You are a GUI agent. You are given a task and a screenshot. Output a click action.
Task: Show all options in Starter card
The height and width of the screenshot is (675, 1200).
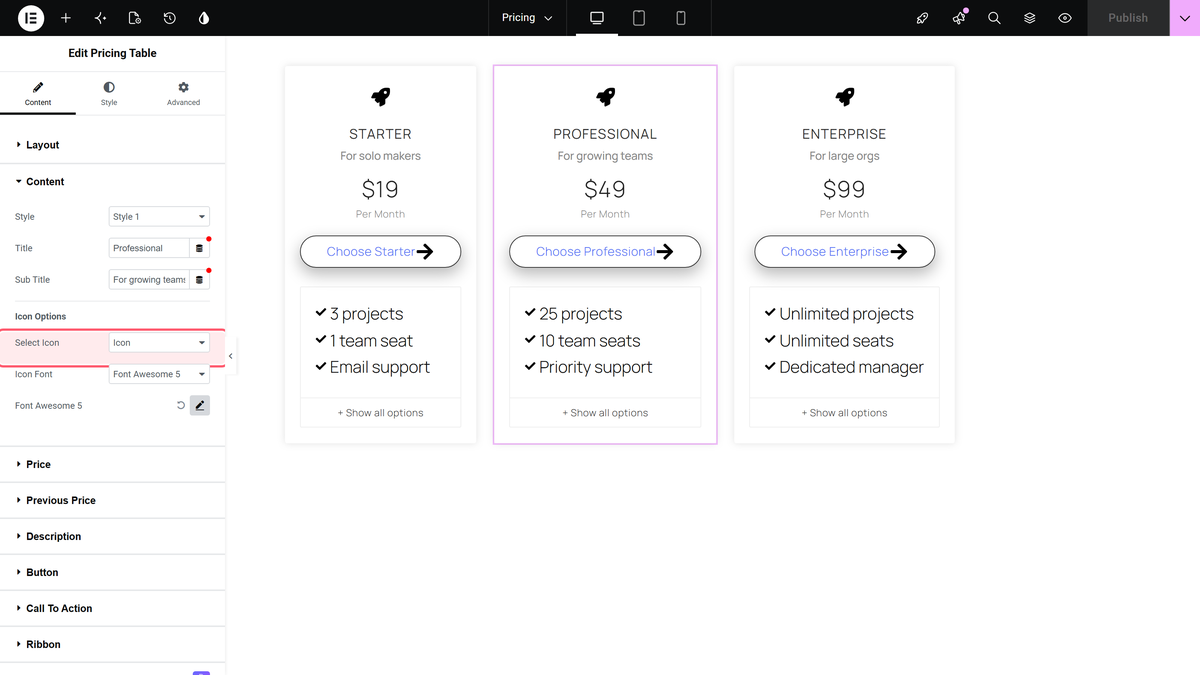click(380, 413)
